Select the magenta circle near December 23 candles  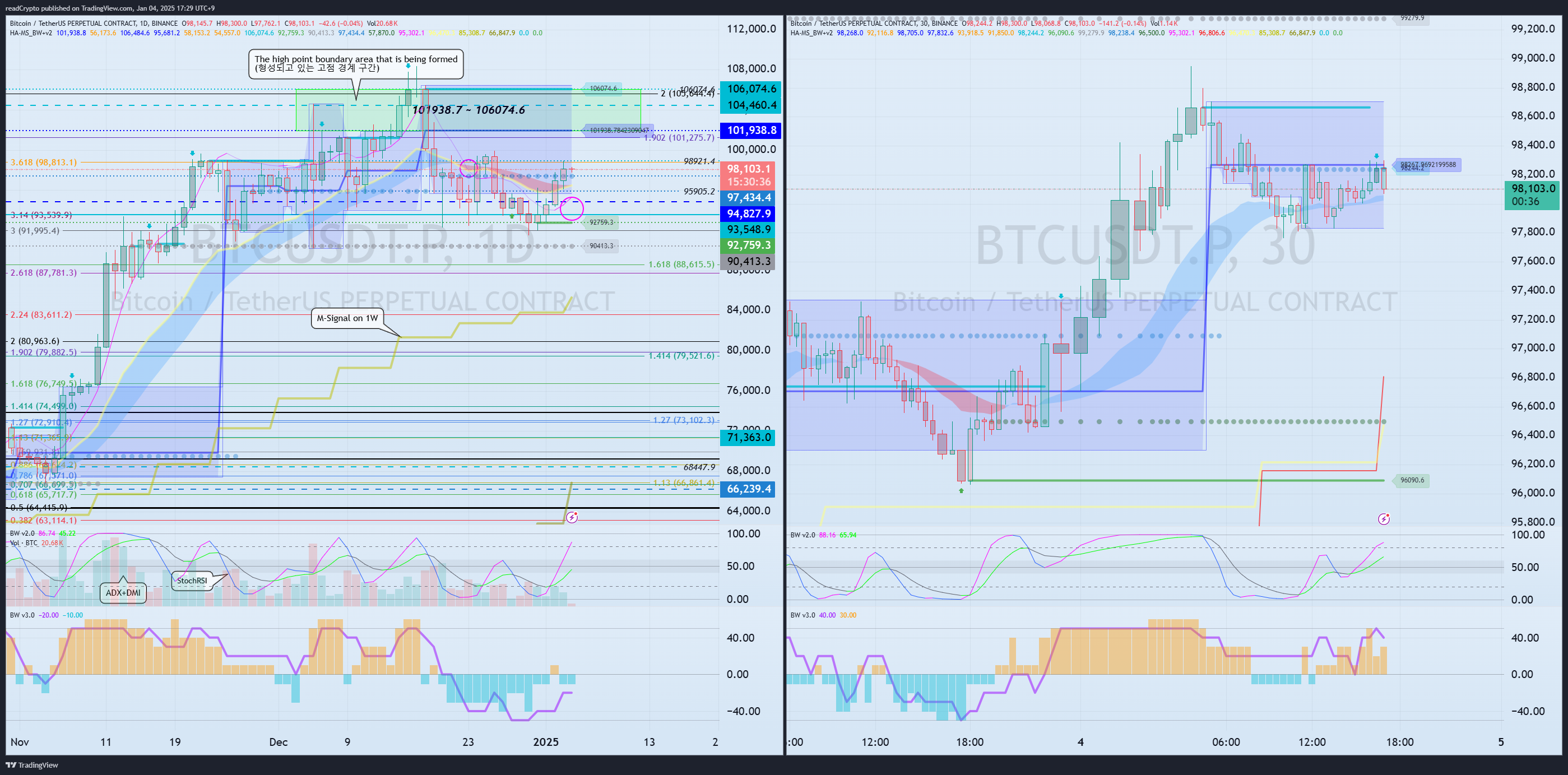click(x=468, y=168)
